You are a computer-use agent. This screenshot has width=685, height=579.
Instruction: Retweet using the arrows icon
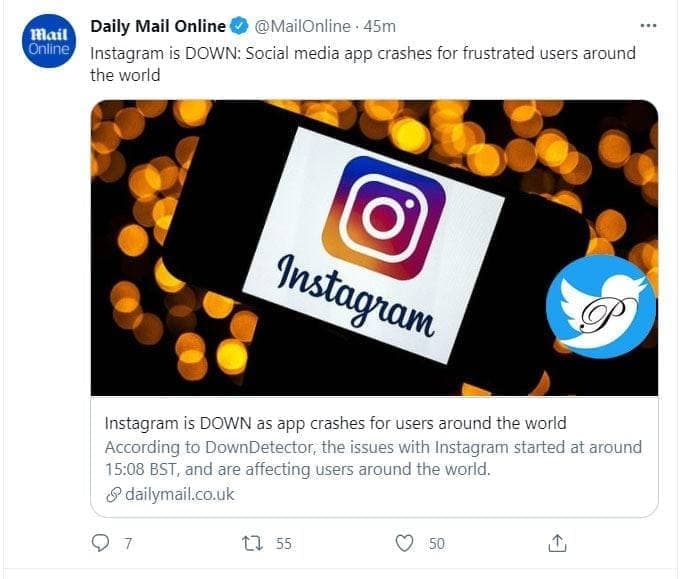point(253,543)
